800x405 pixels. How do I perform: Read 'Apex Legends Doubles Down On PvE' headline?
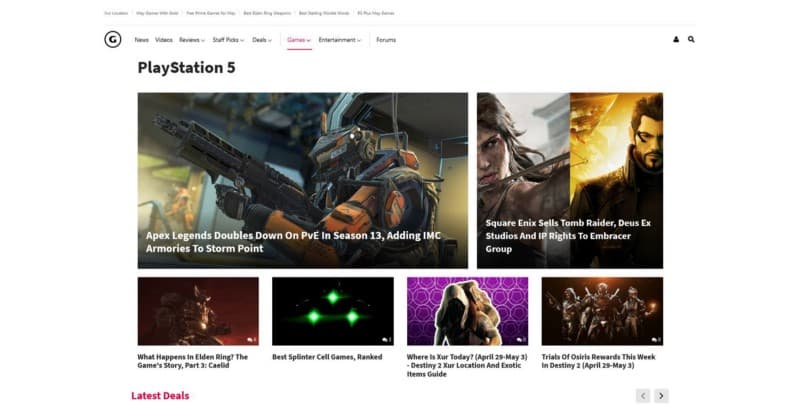click(293, 242)
